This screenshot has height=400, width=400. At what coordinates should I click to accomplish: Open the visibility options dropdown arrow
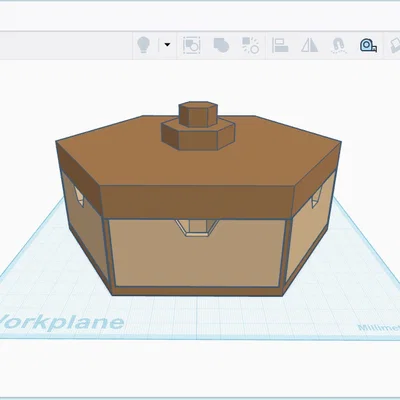167,44
